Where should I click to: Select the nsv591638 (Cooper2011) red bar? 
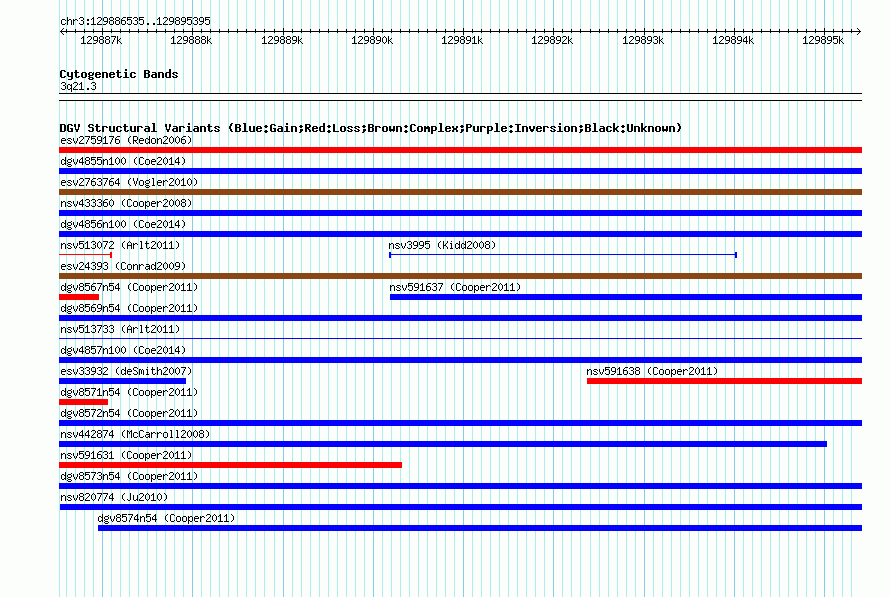[x=724, y=381]
